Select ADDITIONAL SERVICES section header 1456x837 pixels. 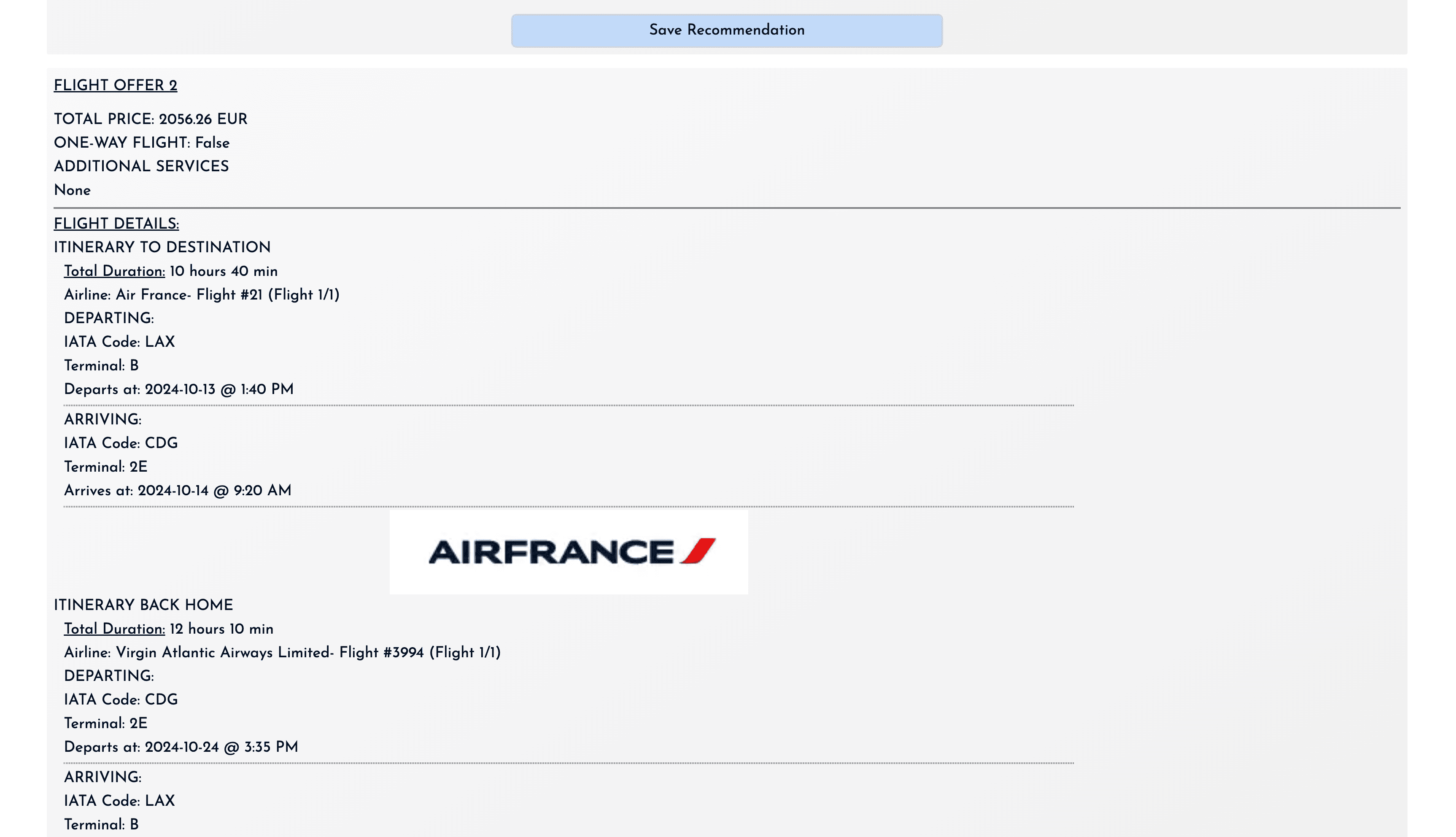pos(141,167)
